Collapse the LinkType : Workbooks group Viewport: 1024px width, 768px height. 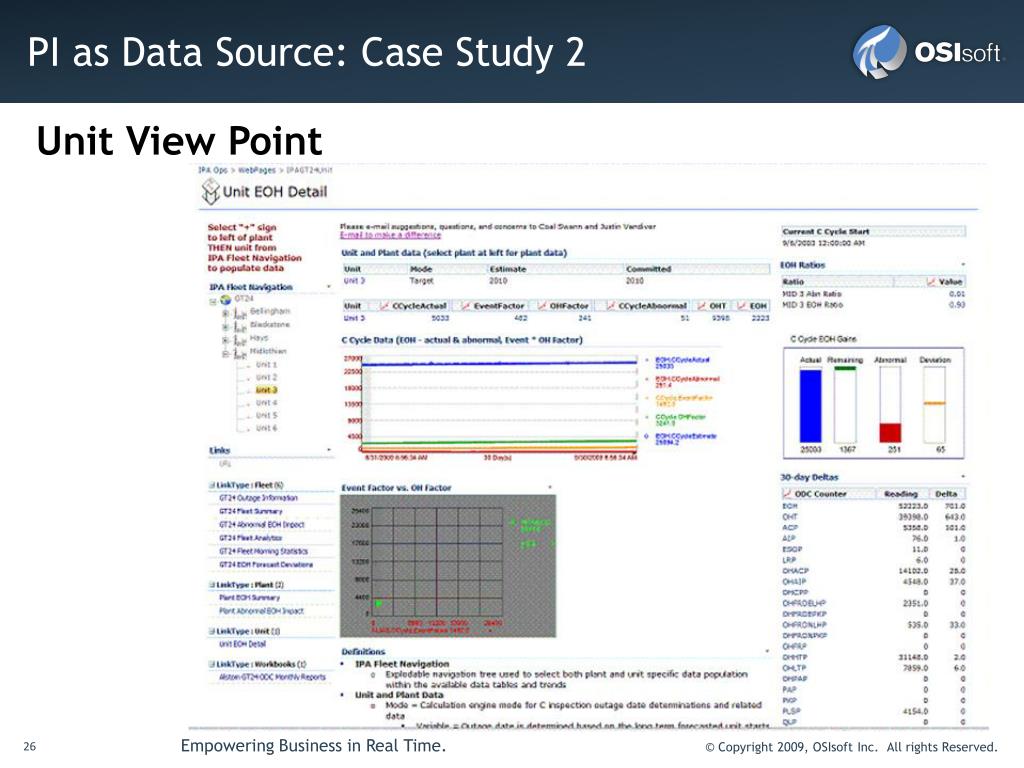pyautogui.click(x=212, y=664)
